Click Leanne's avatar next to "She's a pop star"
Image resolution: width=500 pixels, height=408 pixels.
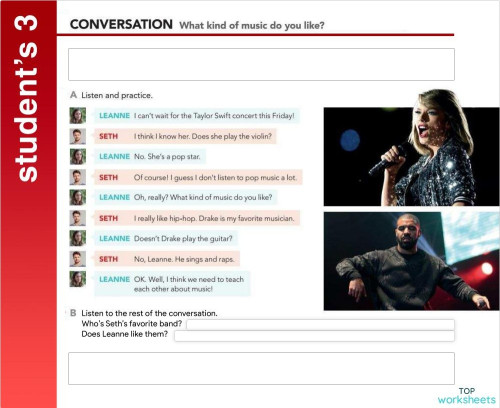pyautogui.click(x=78, y=157)
